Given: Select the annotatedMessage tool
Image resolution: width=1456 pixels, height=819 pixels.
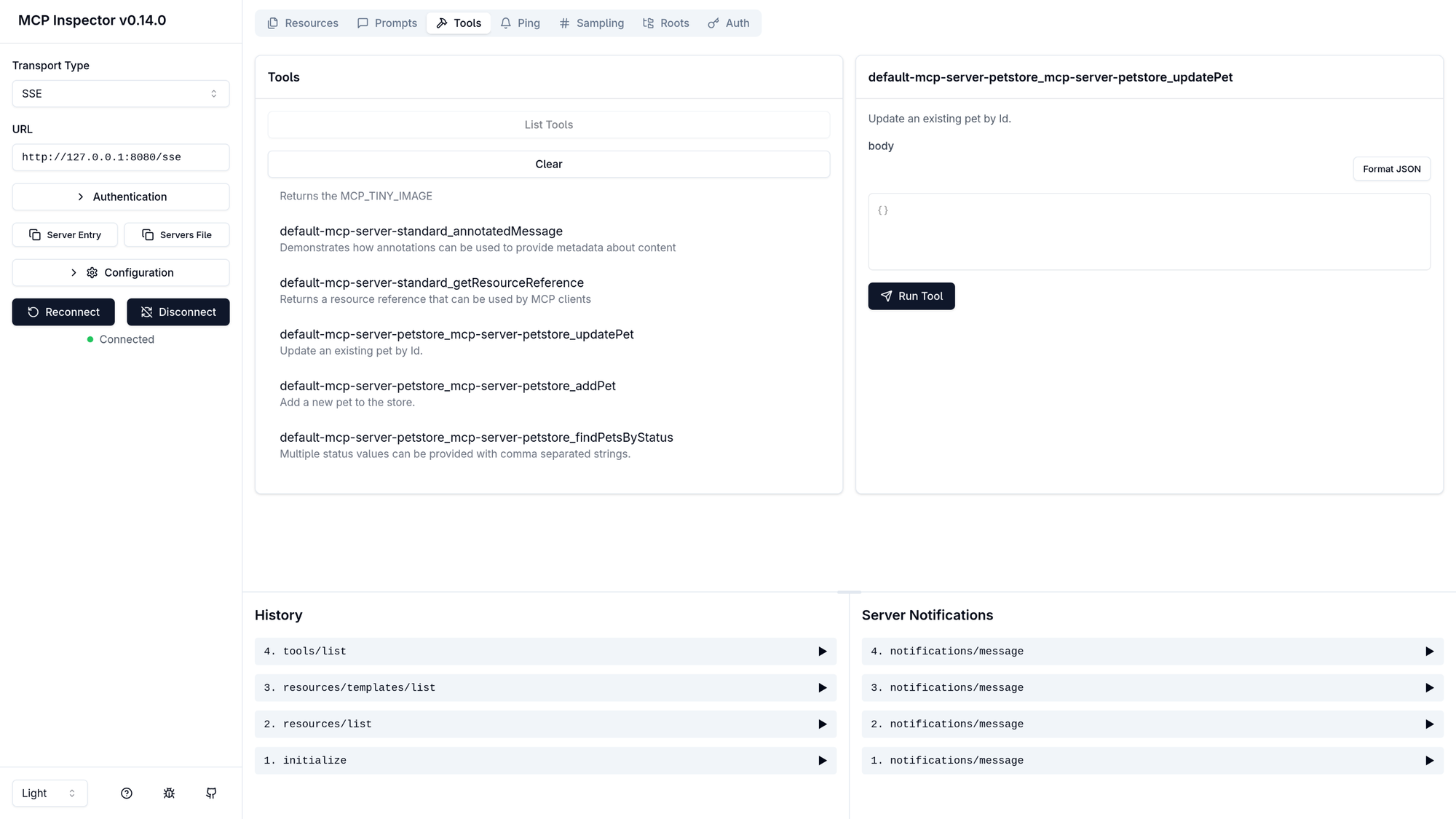Looking at the screenshot, I should [x=549, y=239].
